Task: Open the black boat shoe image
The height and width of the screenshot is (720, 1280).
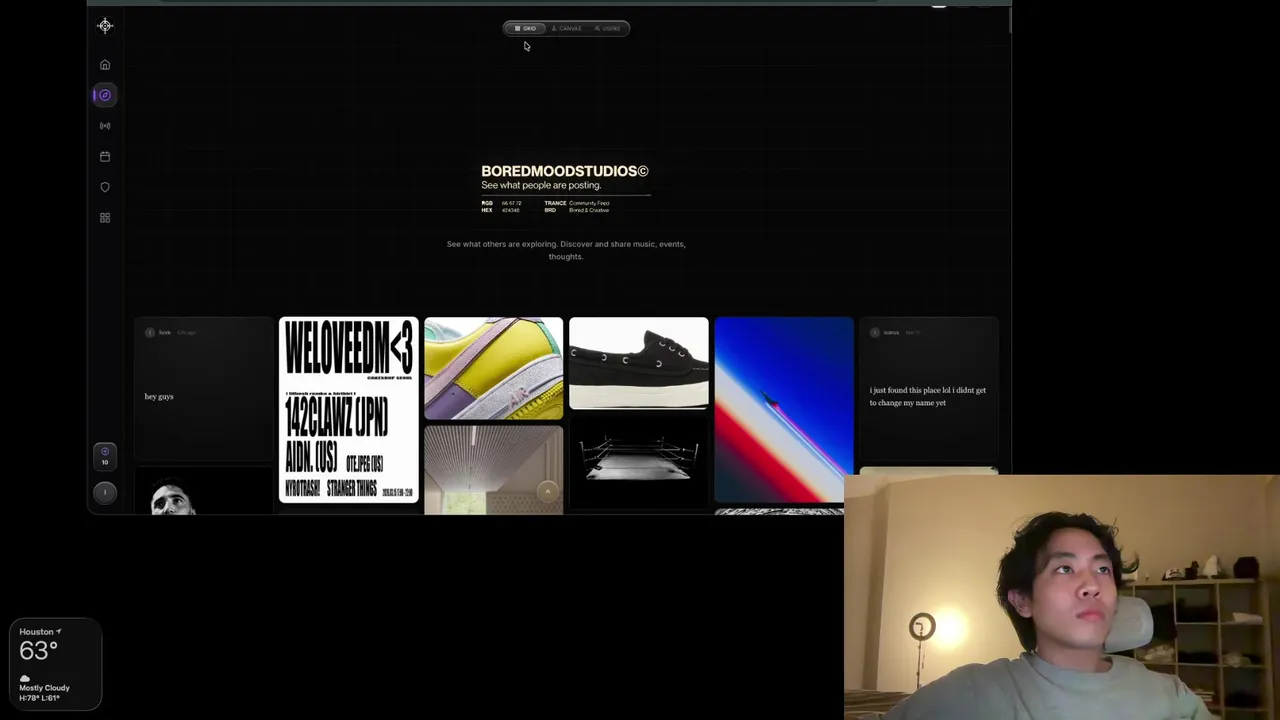Action: point(639,364)
